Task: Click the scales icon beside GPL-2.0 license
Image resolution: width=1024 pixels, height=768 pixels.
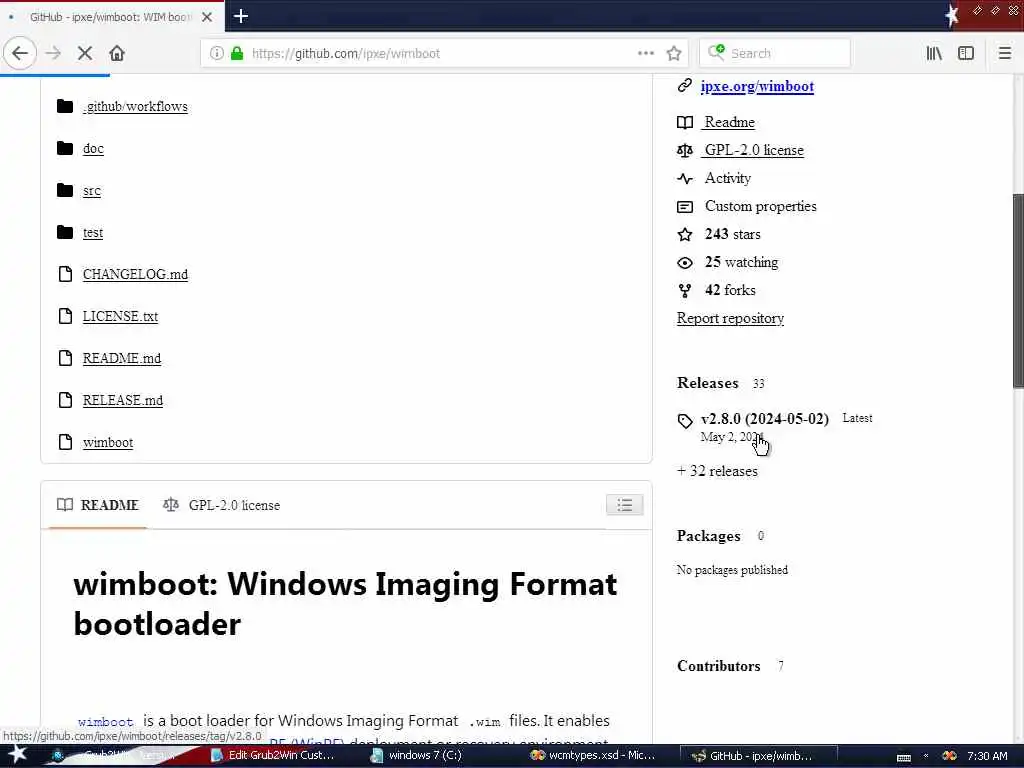Action: tap(684, 151)
